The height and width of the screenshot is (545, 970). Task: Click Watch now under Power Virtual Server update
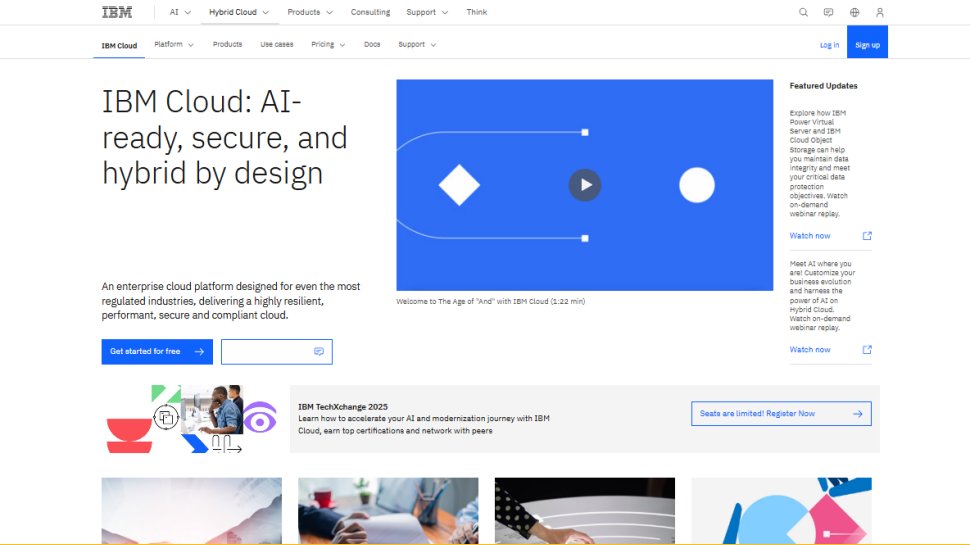[810, 236]
